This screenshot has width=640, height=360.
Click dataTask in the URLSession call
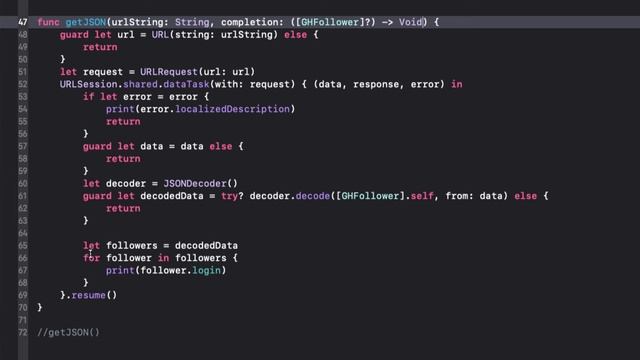click(x=186, y=84)
